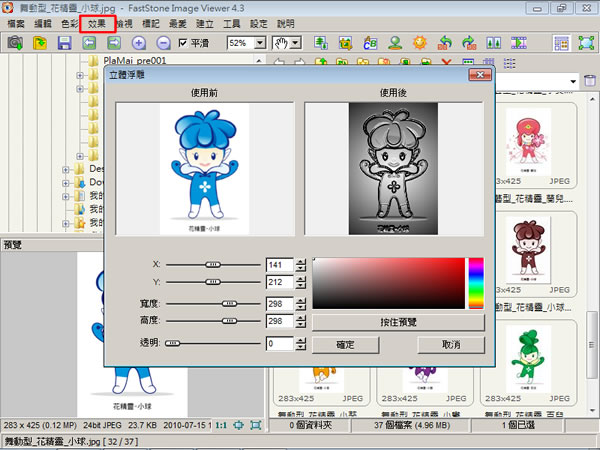Click the zoom in magnifier icon

pyautogui.click(x=139, y=43)
